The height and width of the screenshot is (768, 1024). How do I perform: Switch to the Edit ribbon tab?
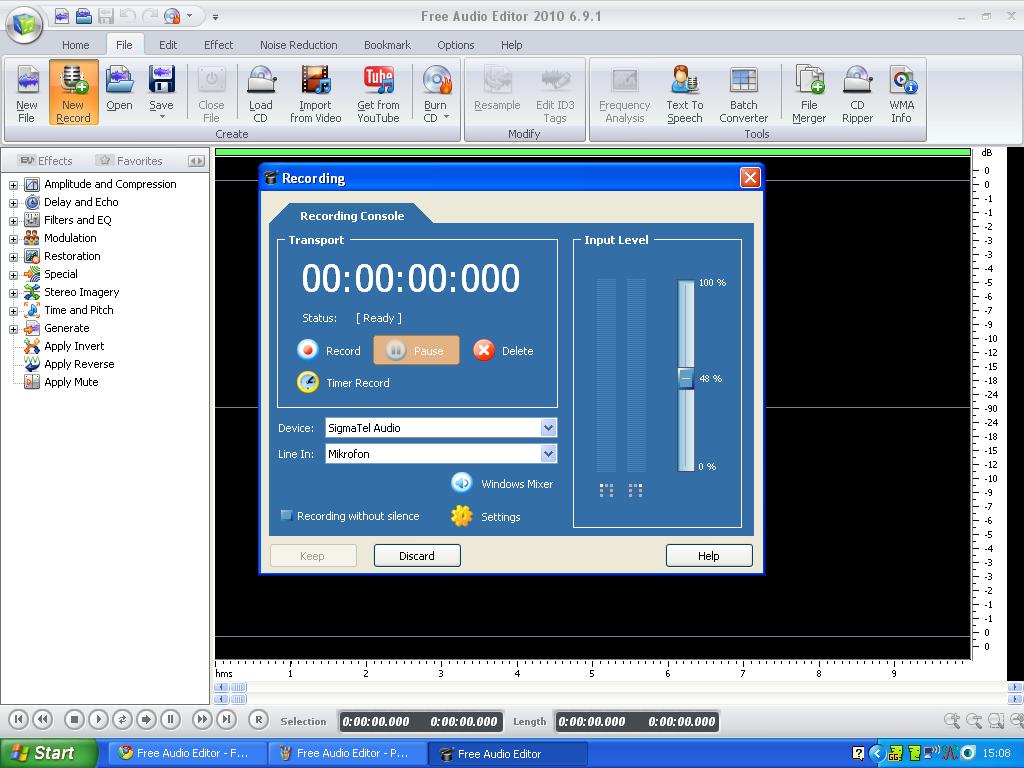168,45
